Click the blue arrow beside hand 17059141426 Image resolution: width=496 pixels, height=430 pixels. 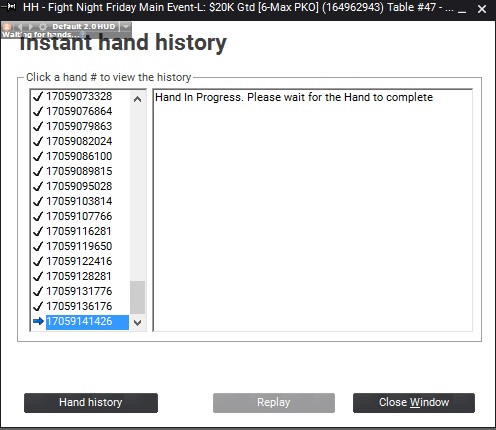coord(38,321)
